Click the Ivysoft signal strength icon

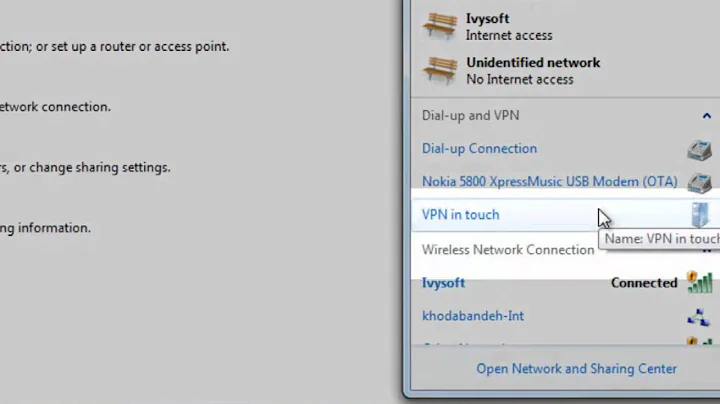point(699,282)
